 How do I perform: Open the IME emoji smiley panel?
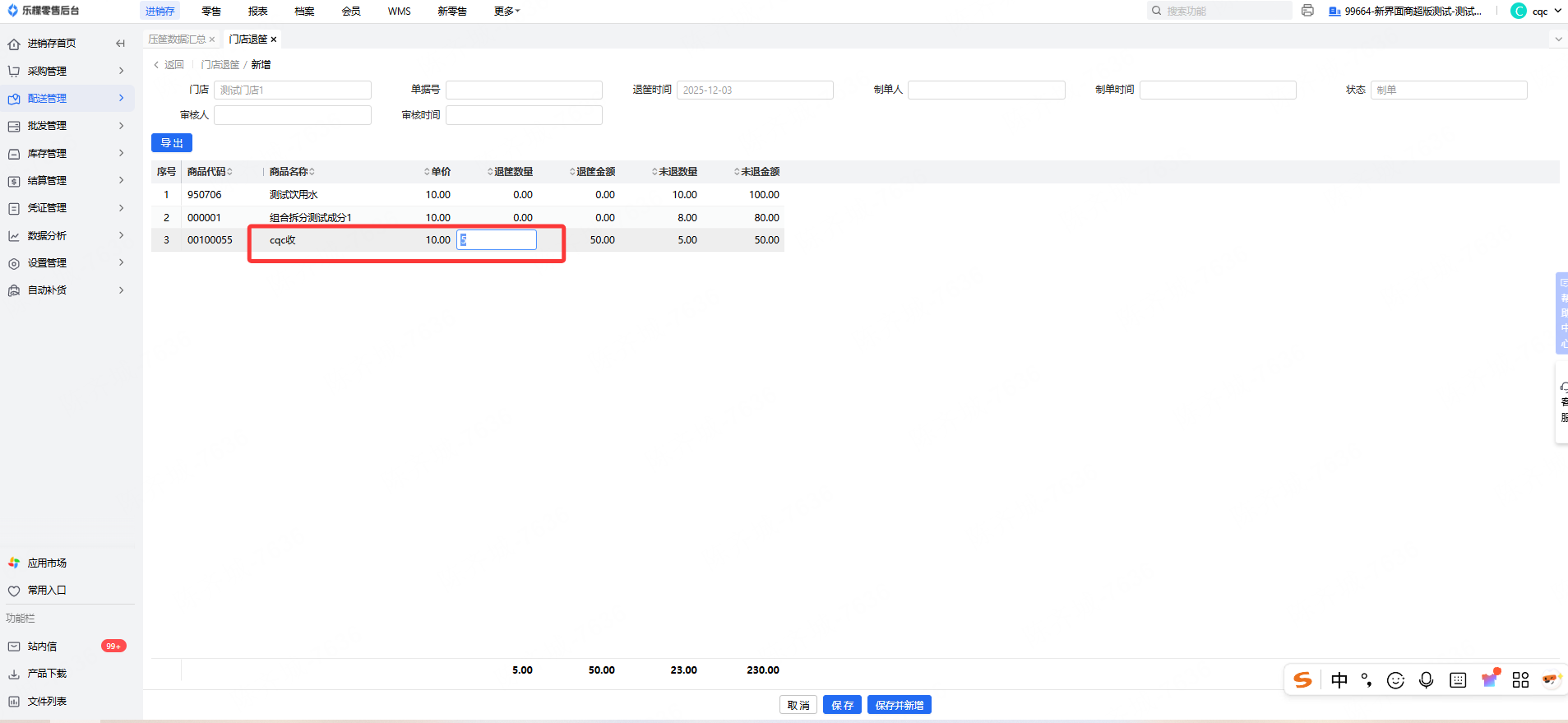pyautogui.click(x=1395, y=680)
